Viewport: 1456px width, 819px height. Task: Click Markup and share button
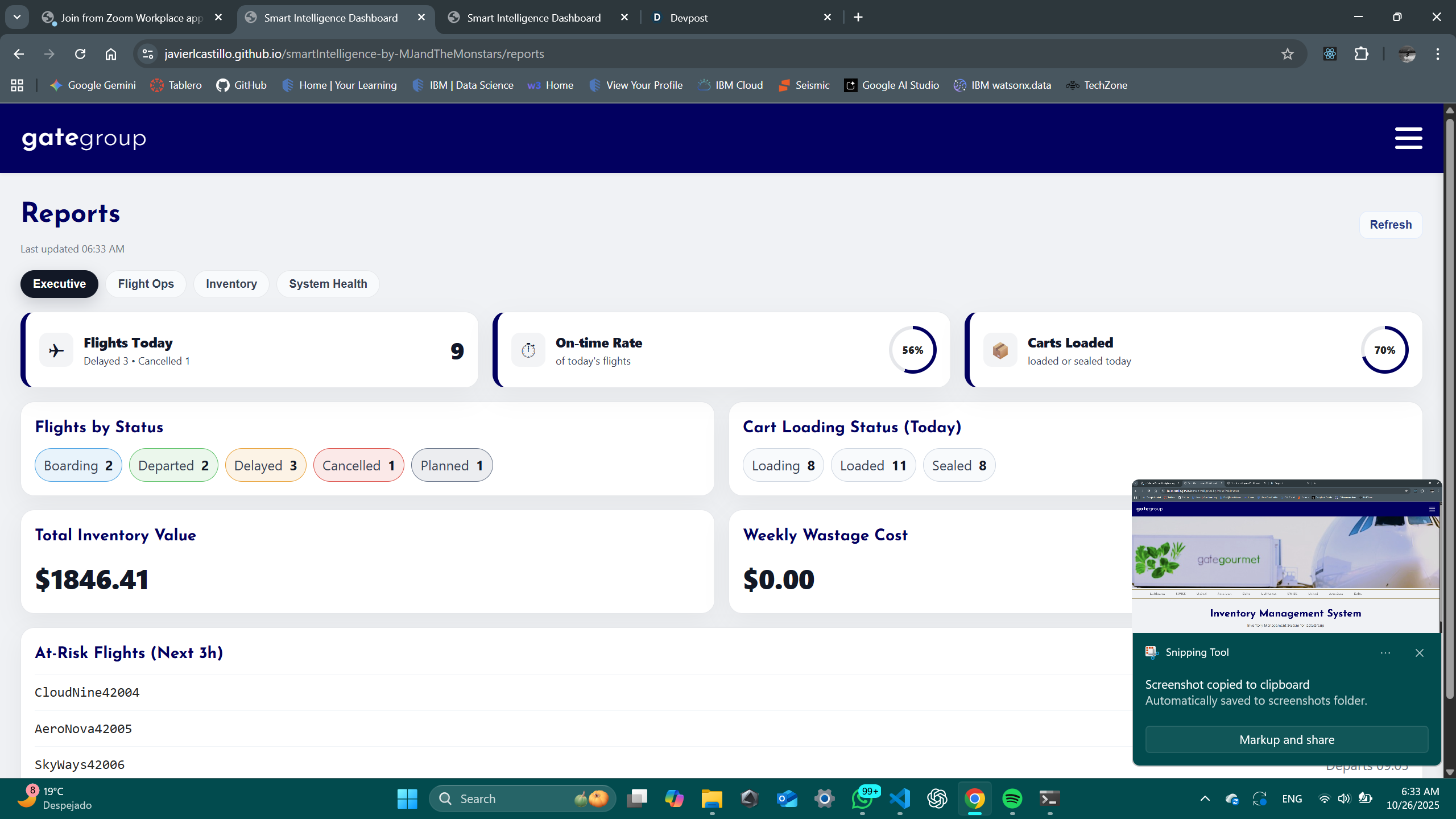[1287, 739]
